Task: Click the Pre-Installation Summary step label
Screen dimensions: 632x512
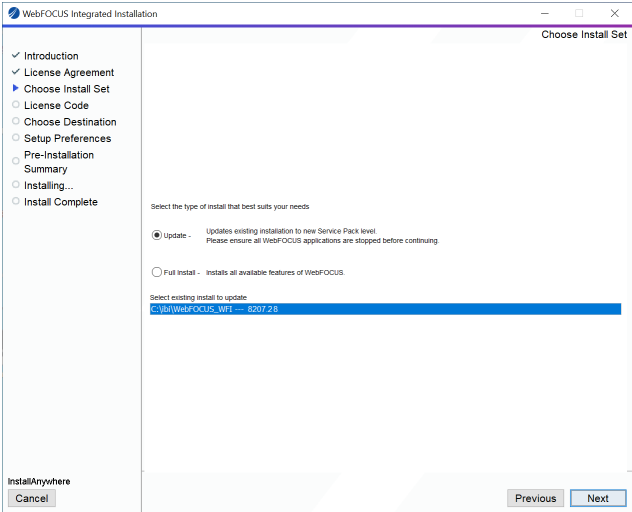Action: tap(59, 162)
